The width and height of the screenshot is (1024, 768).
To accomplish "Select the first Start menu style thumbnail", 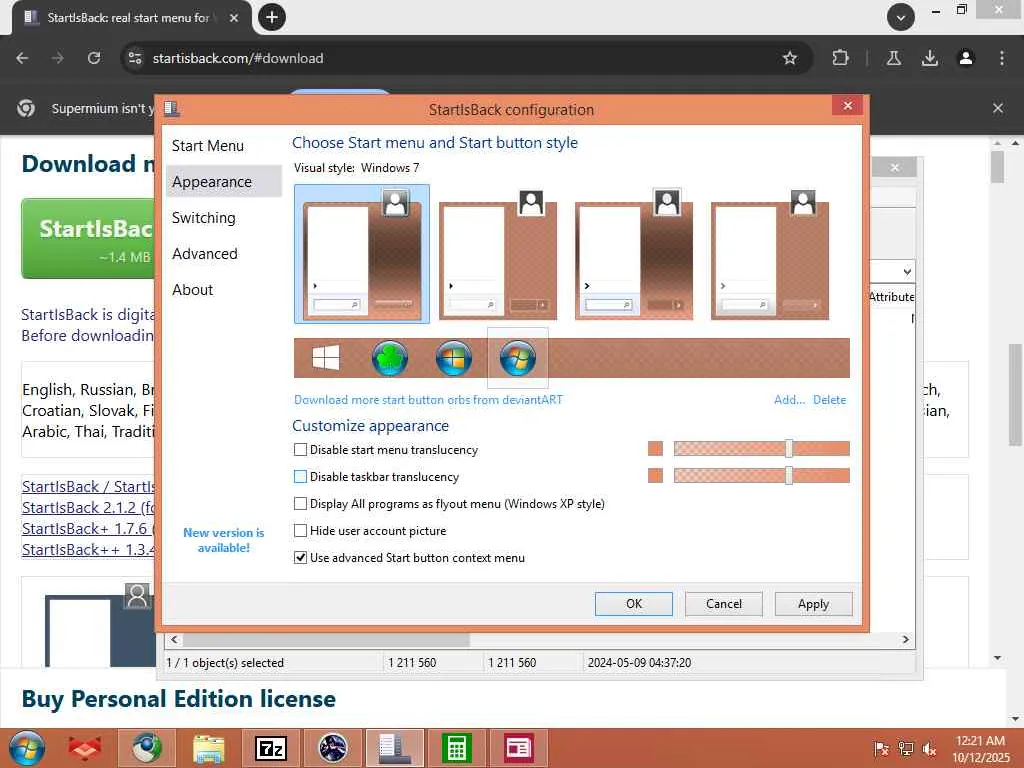I will click(362, 254).
